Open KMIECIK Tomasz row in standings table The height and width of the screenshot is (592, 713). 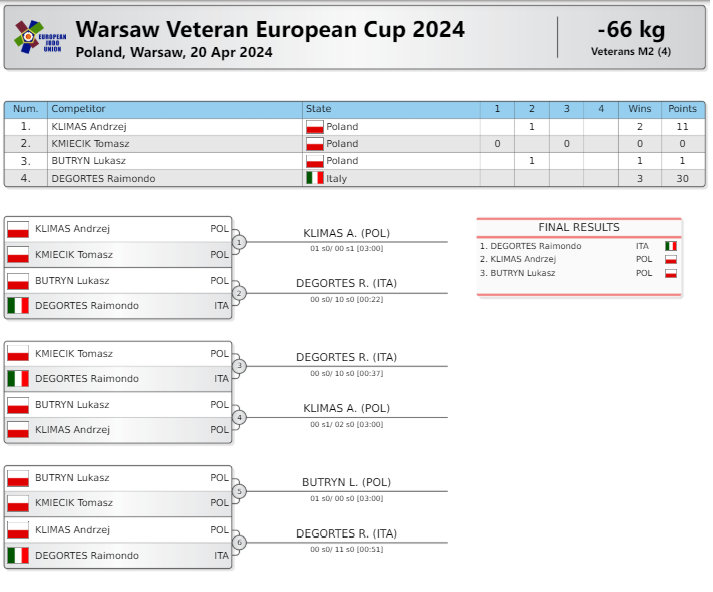(x=355, y=144)
